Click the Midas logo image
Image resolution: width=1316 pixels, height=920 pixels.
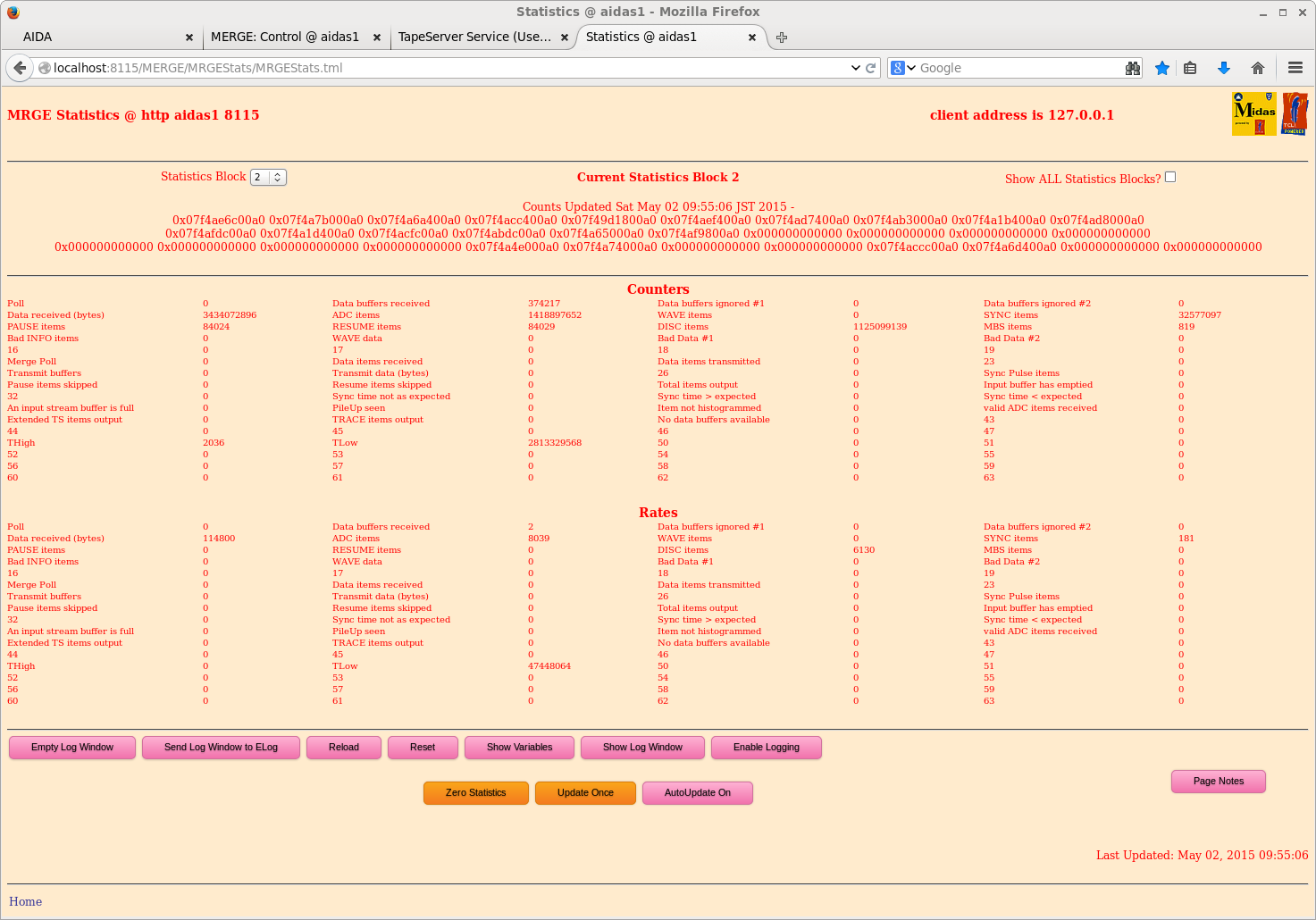pyautogui.click(x=1253, y=113)
